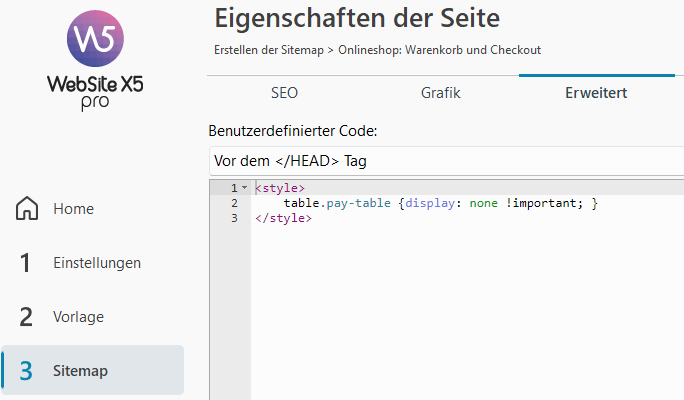Click the step number 2 icon beside Vorlage
Image resolution: width=684 pixels, height=400 pixels.
click(26, 317)
